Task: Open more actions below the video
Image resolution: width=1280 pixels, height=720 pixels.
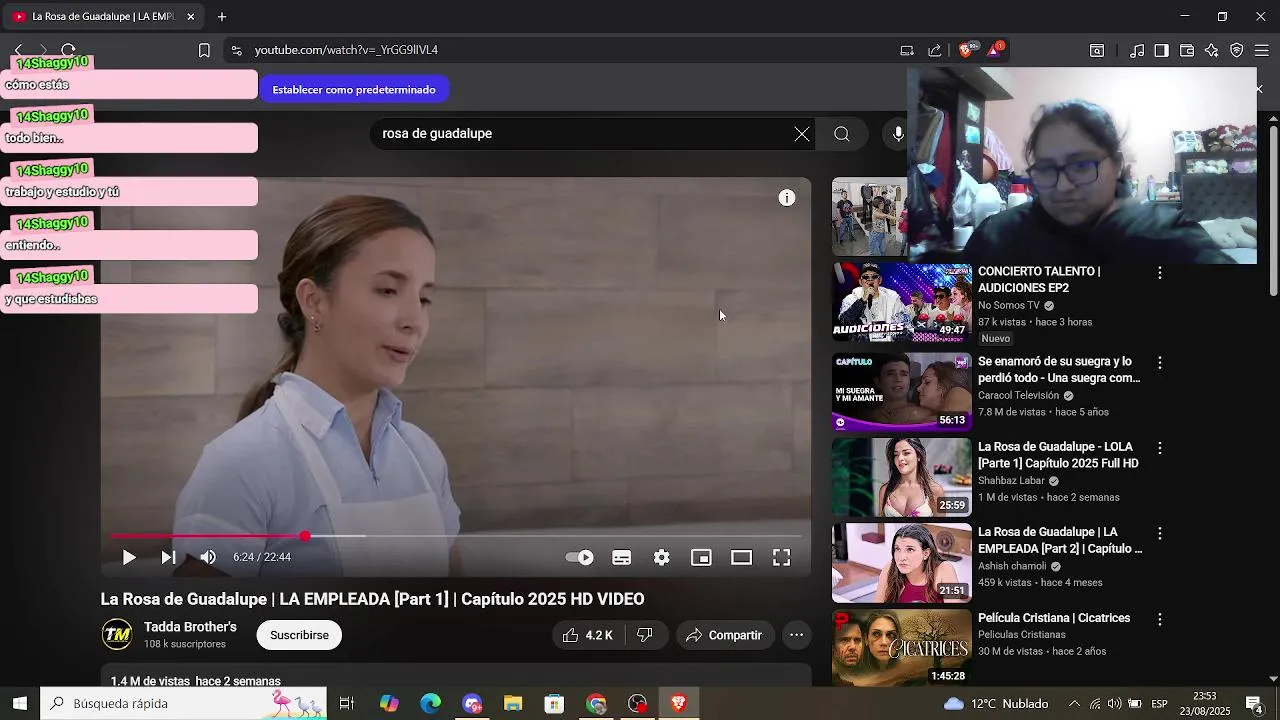Action: pos(796,635)
